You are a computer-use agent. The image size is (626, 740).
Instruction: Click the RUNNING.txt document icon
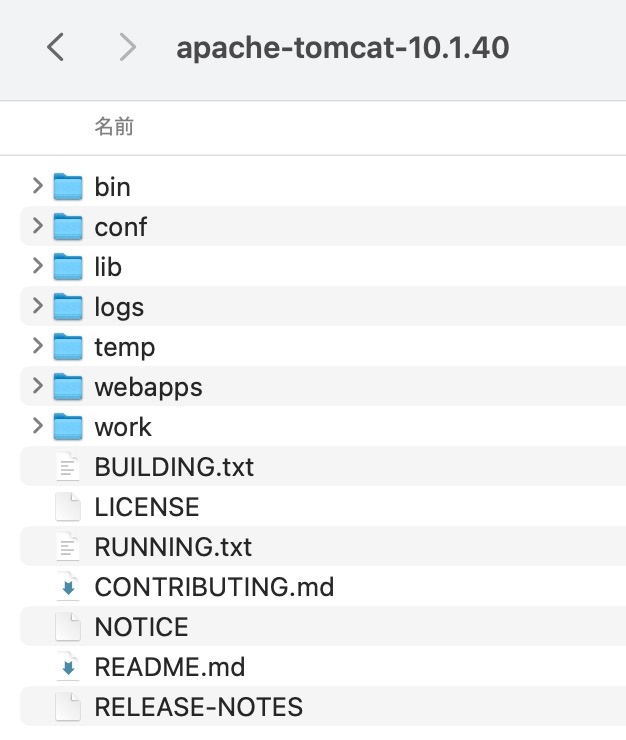tap(68, 547)
